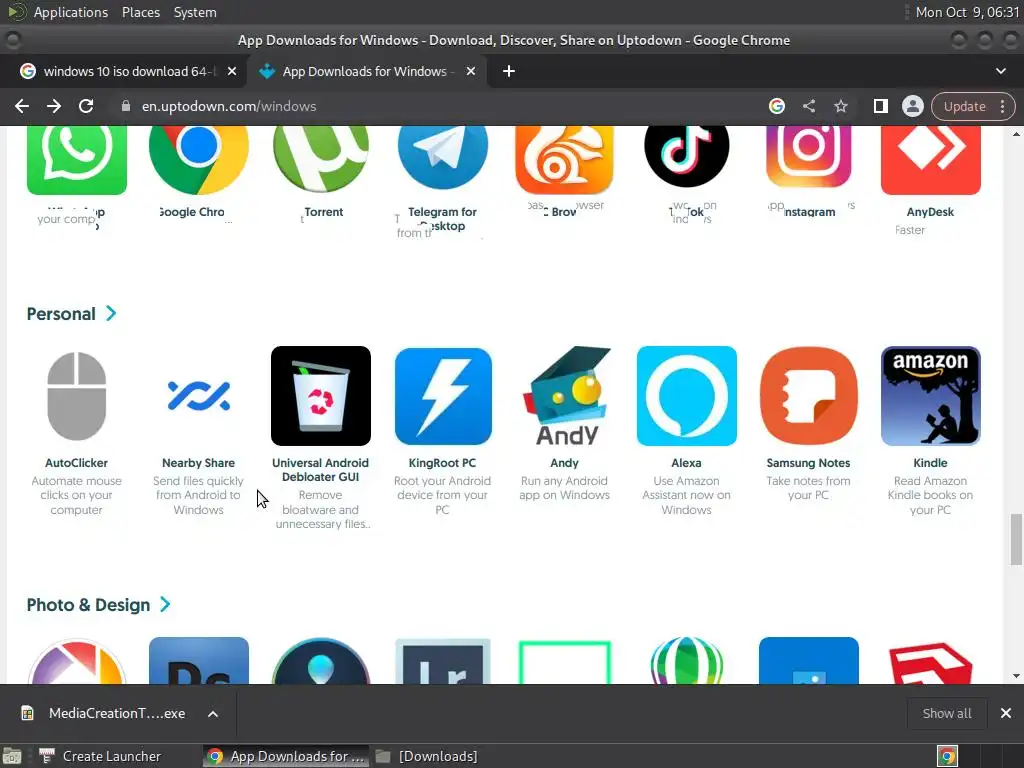
Task: Open the Instagram app icon
Action: [808, 157]
